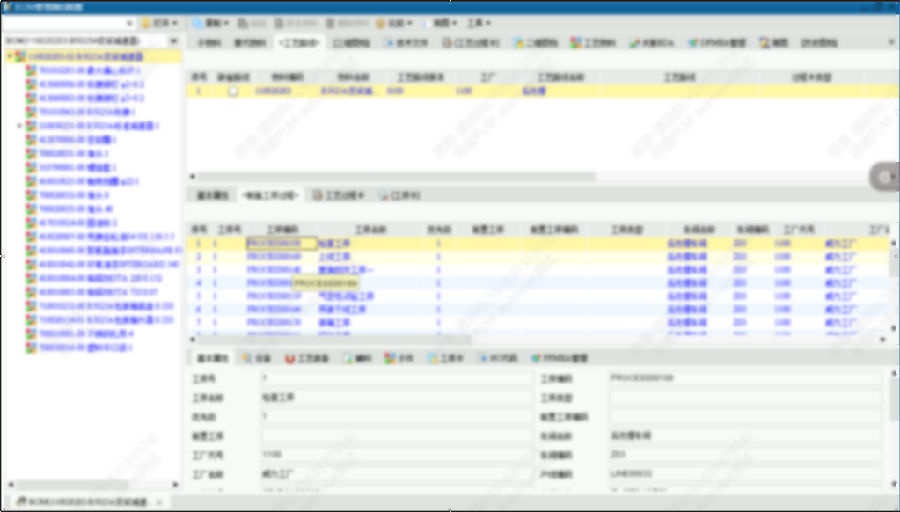Select the last item in the BOM tree

(86, 347)
